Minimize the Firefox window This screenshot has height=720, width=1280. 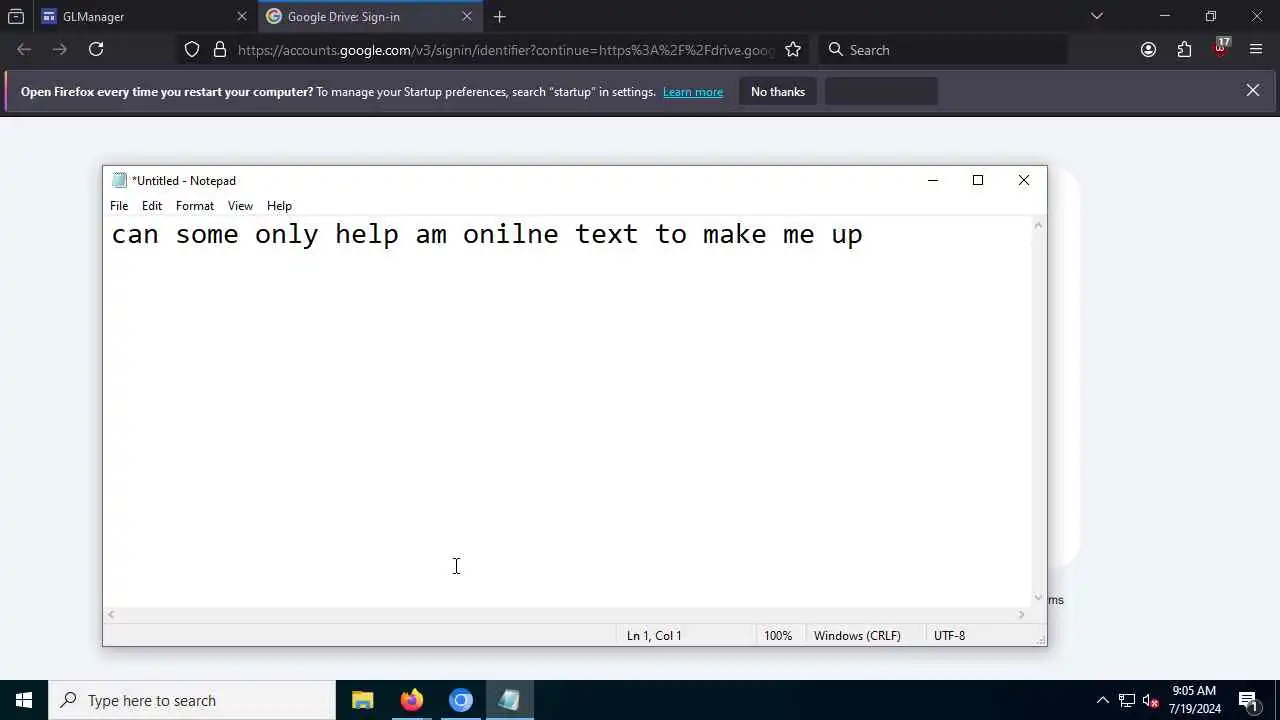1164,16
